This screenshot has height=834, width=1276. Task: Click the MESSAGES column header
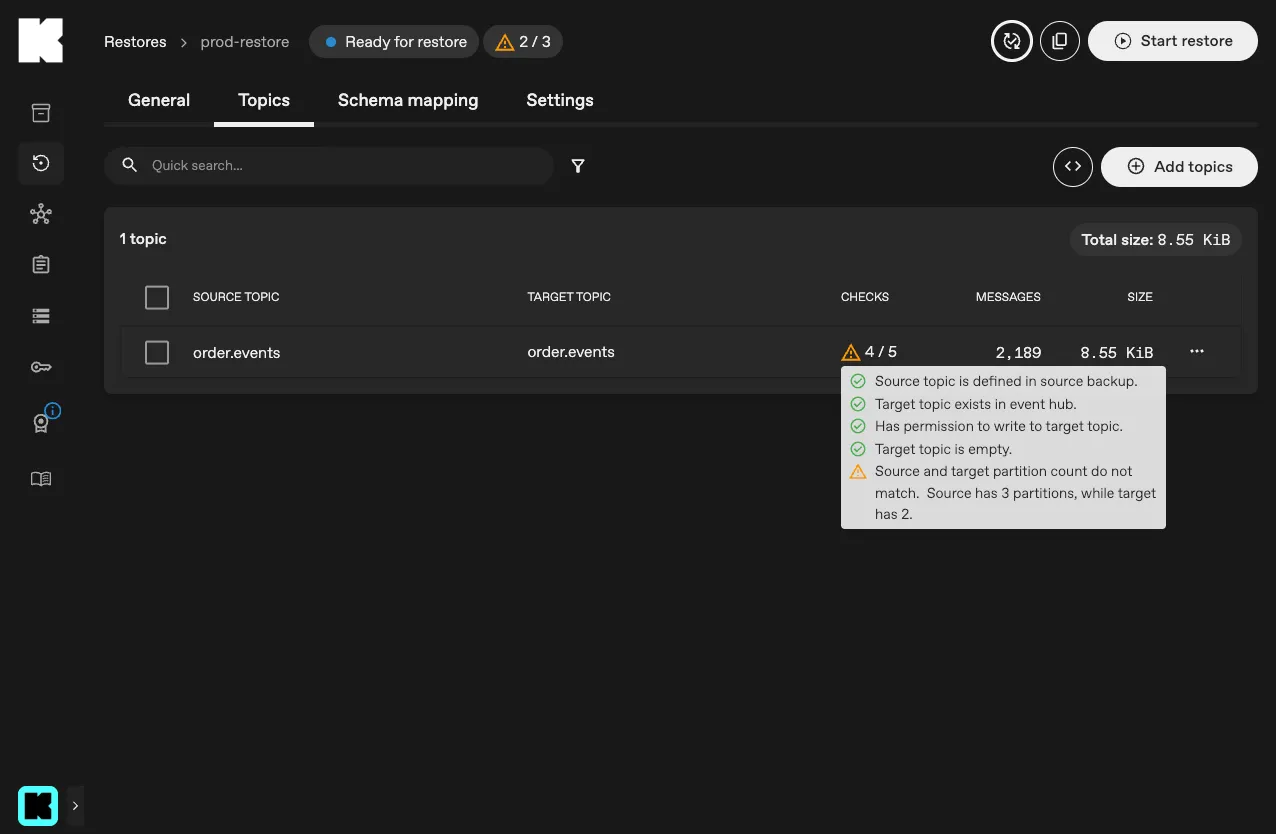pos(1008,297)
